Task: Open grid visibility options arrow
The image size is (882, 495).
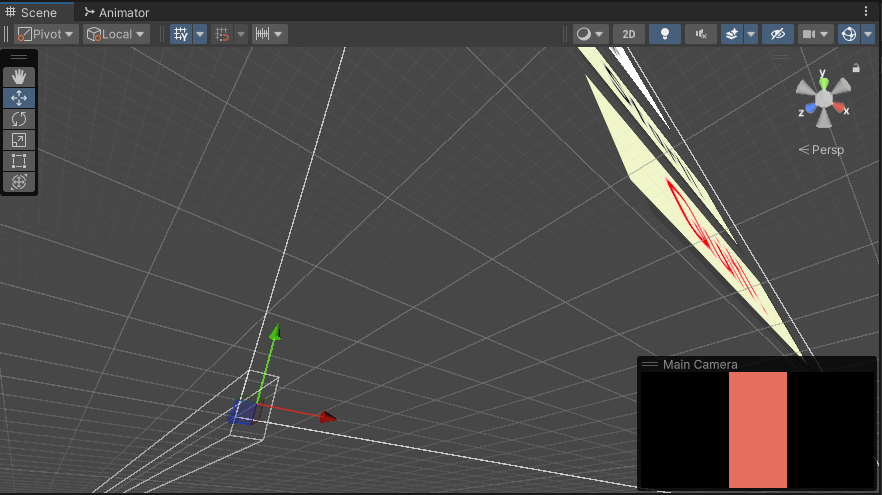Action: (200, 34)
